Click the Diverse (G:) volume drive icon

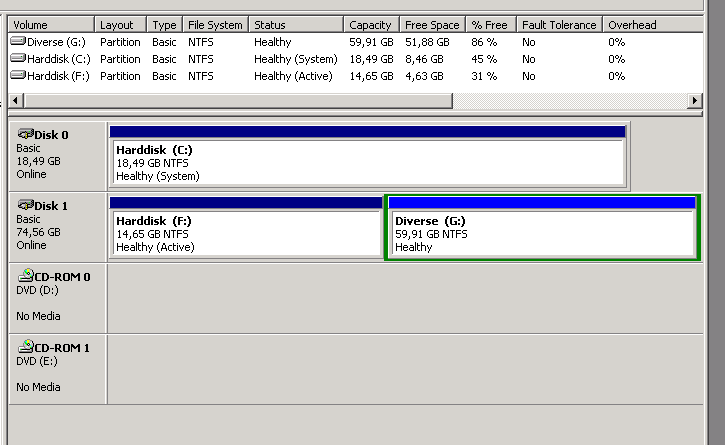18,41
